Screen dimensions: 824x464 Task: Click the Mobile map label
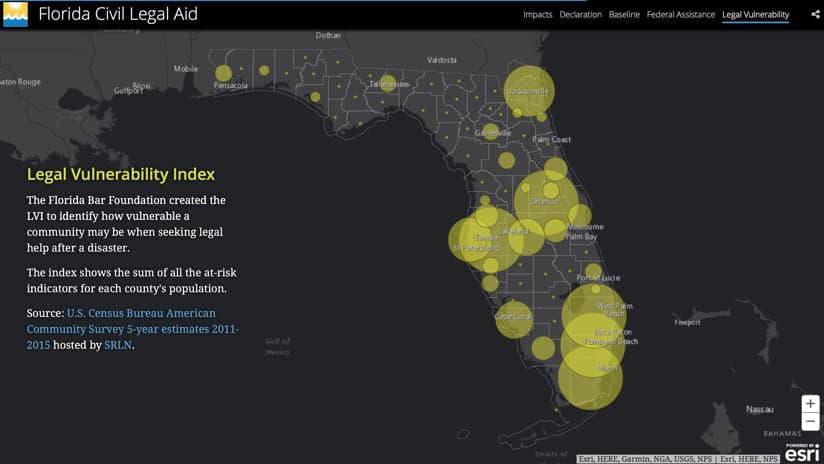[x=186, y=69]
